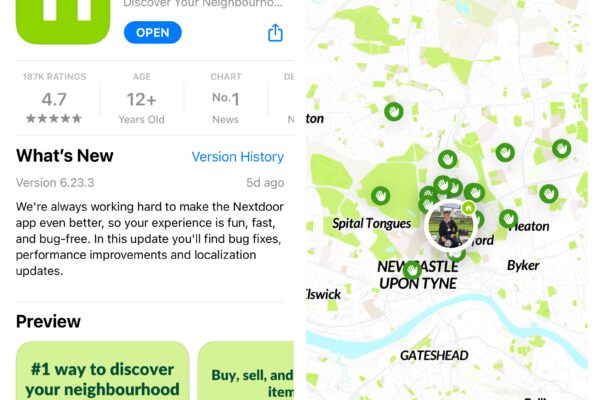600x400 pixels.
Task: Tap the blue OPEN button
Action: [x=153, y=33]
